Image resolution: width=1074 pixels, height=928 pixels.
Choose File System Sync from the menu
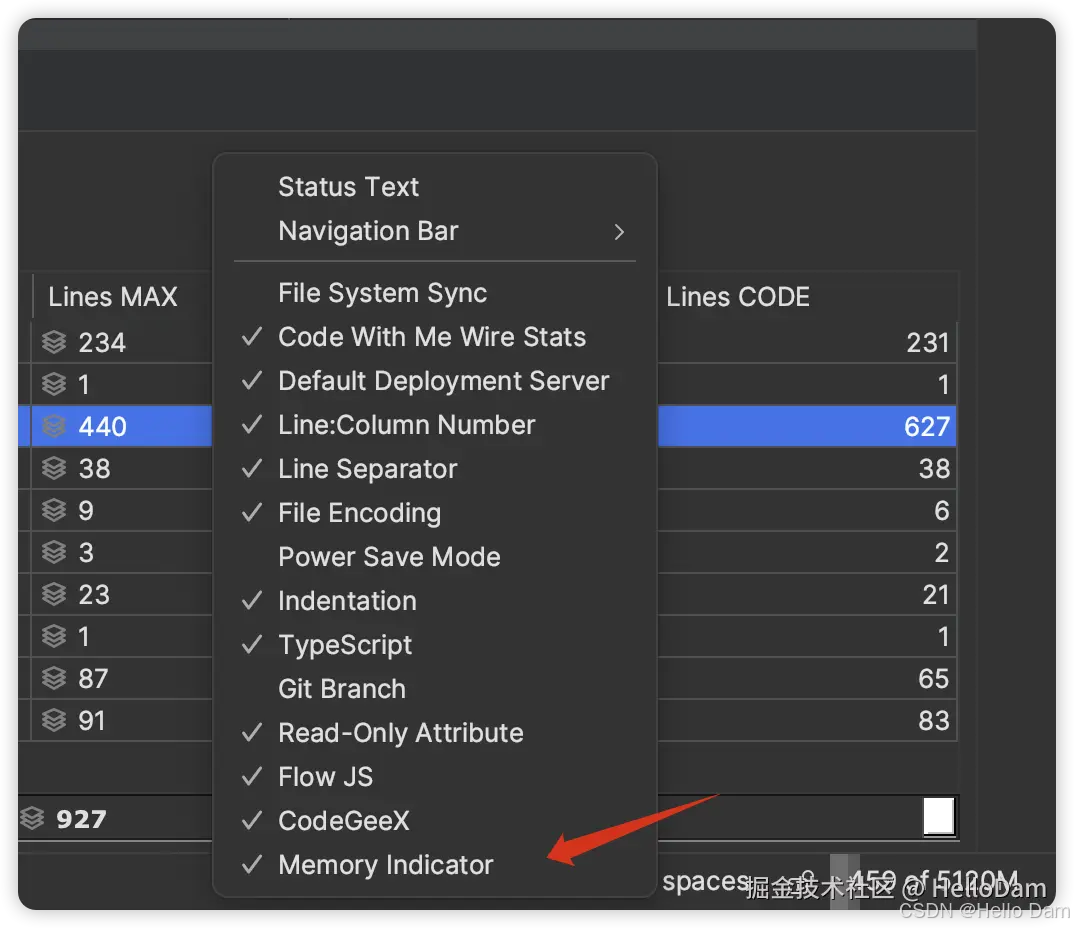[x=382, y=293]
